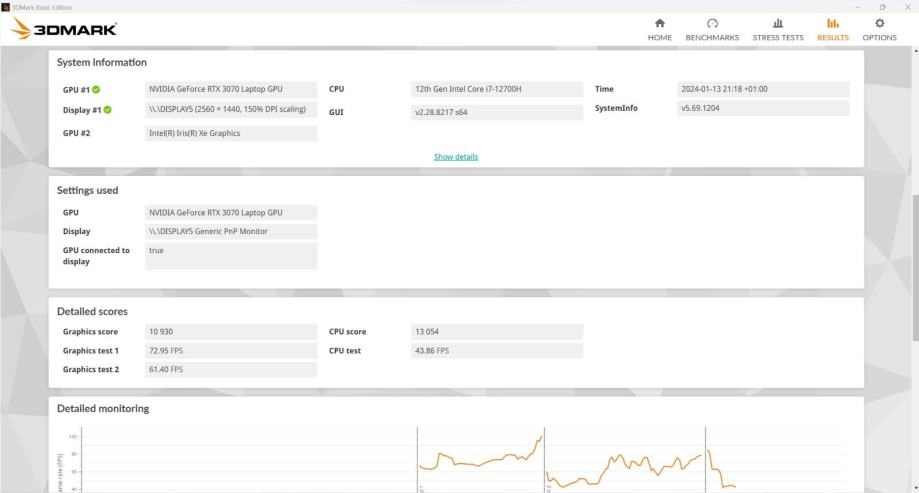Select the GPU connected to display true value
The height and width of the screenshot is (493, 919).
click(x=231, y=256)
